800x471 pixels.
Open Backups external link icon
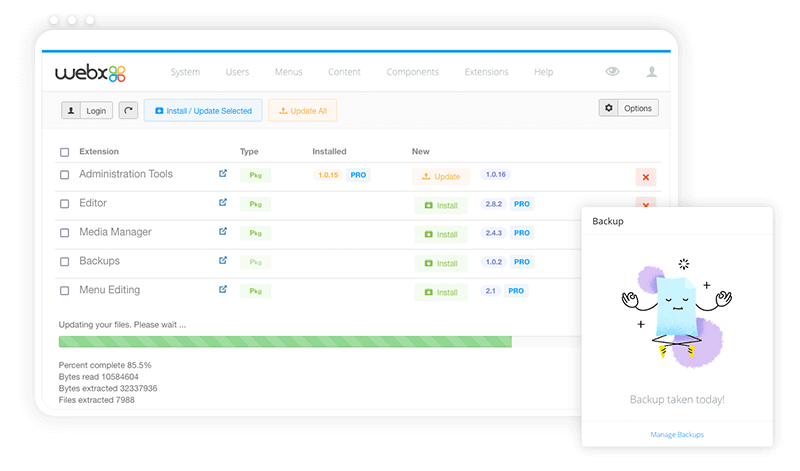[223, 261]
